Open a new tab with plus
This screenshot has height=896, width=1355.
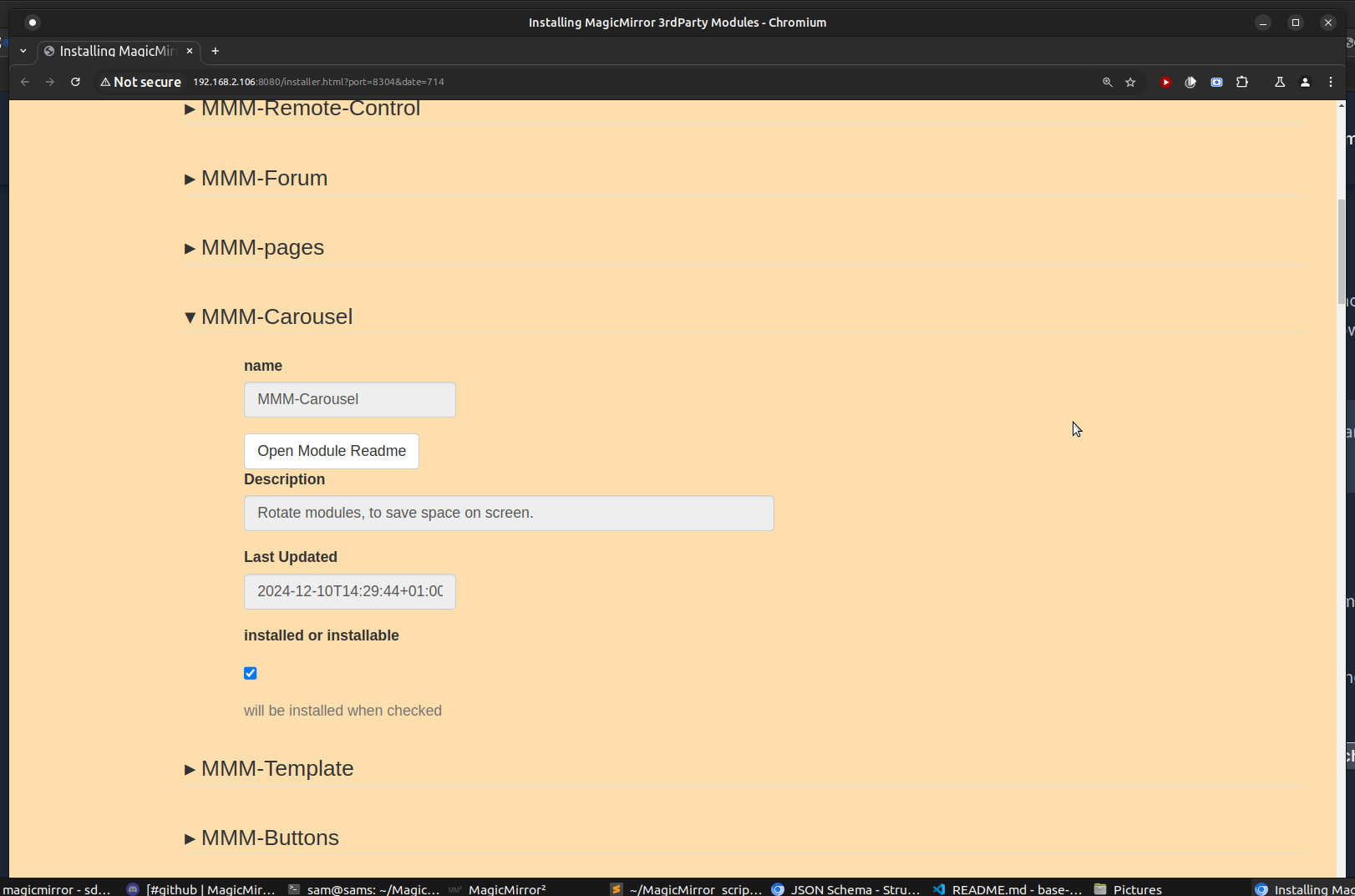tap(215, 51)
